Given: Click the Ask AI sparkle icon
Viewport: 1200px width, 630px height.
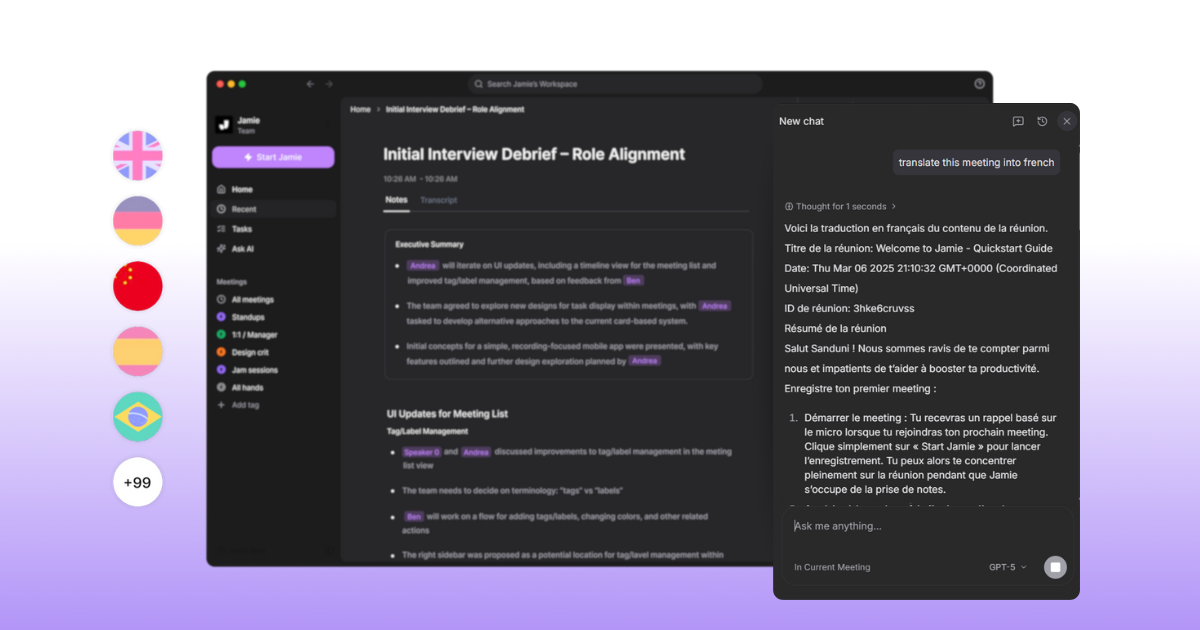Looking at the screenshot, I should 221,249.
